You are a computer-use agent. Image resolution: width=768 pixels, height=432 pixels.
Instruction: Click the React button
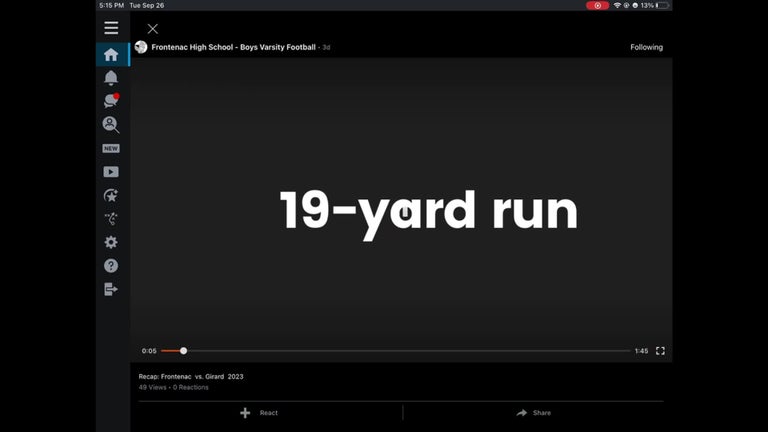pos(259,413)
